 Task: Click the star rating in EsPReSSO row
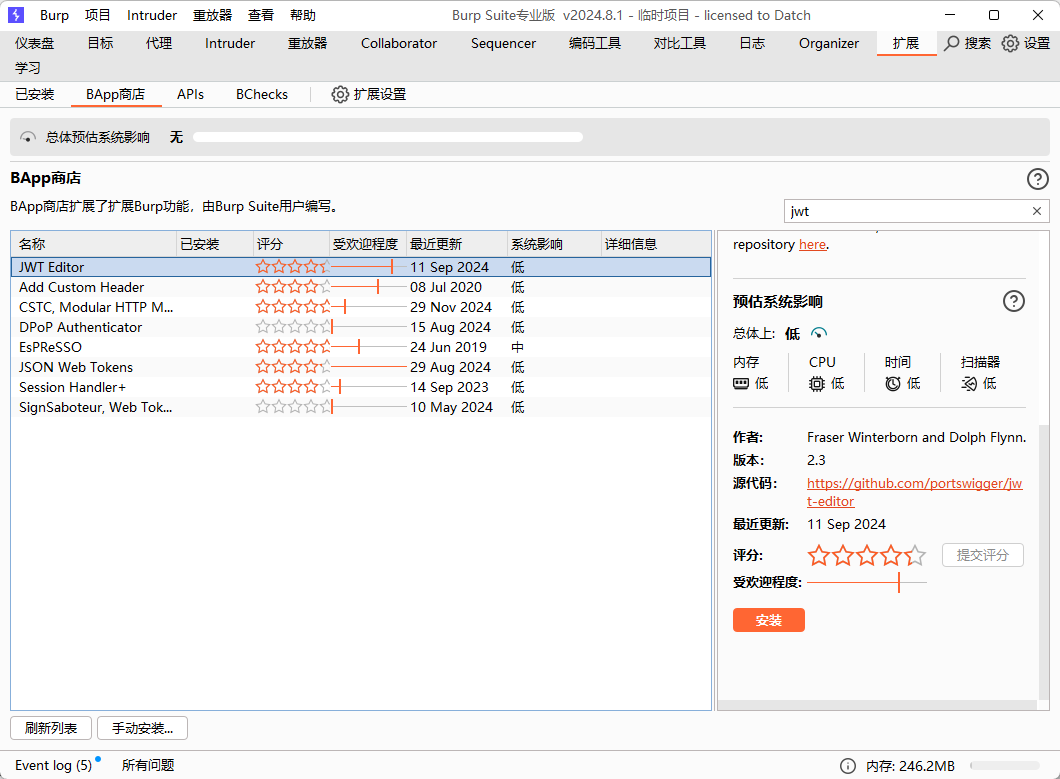[293, 347]
